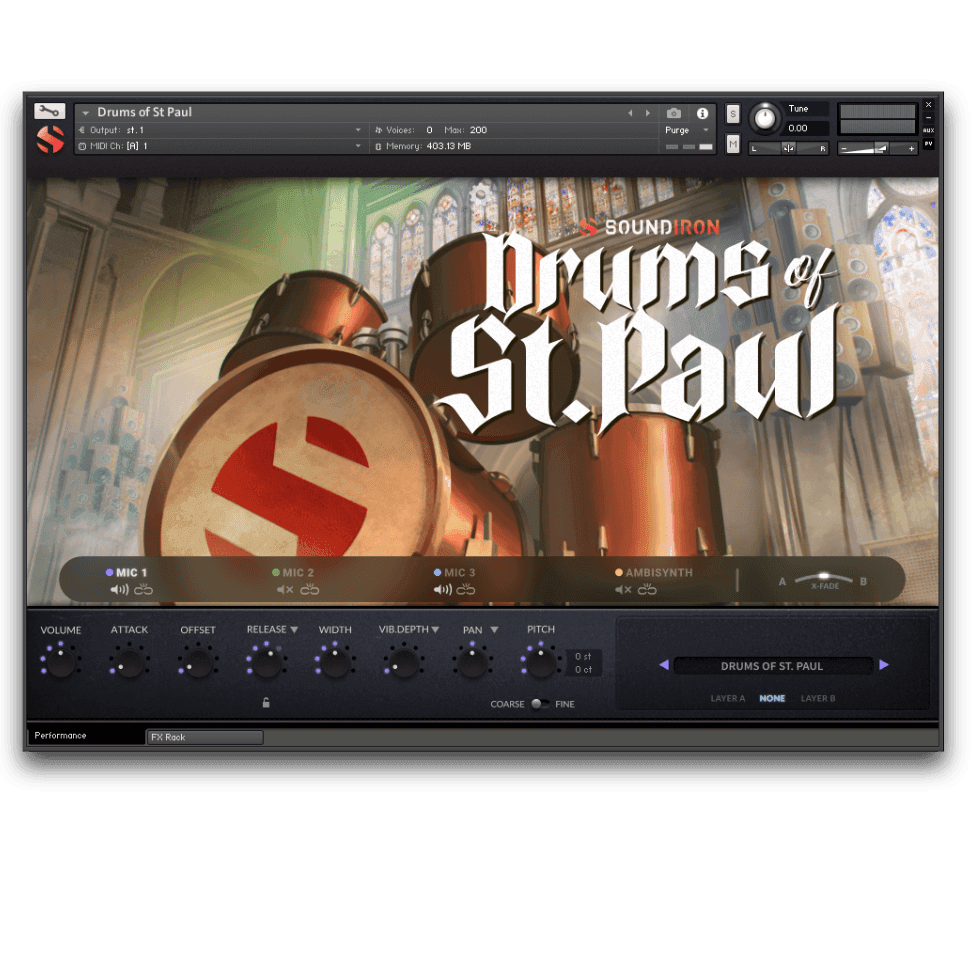Open the info (i) icon
Viewport: 970px width, 970px height.
point(702,113)
